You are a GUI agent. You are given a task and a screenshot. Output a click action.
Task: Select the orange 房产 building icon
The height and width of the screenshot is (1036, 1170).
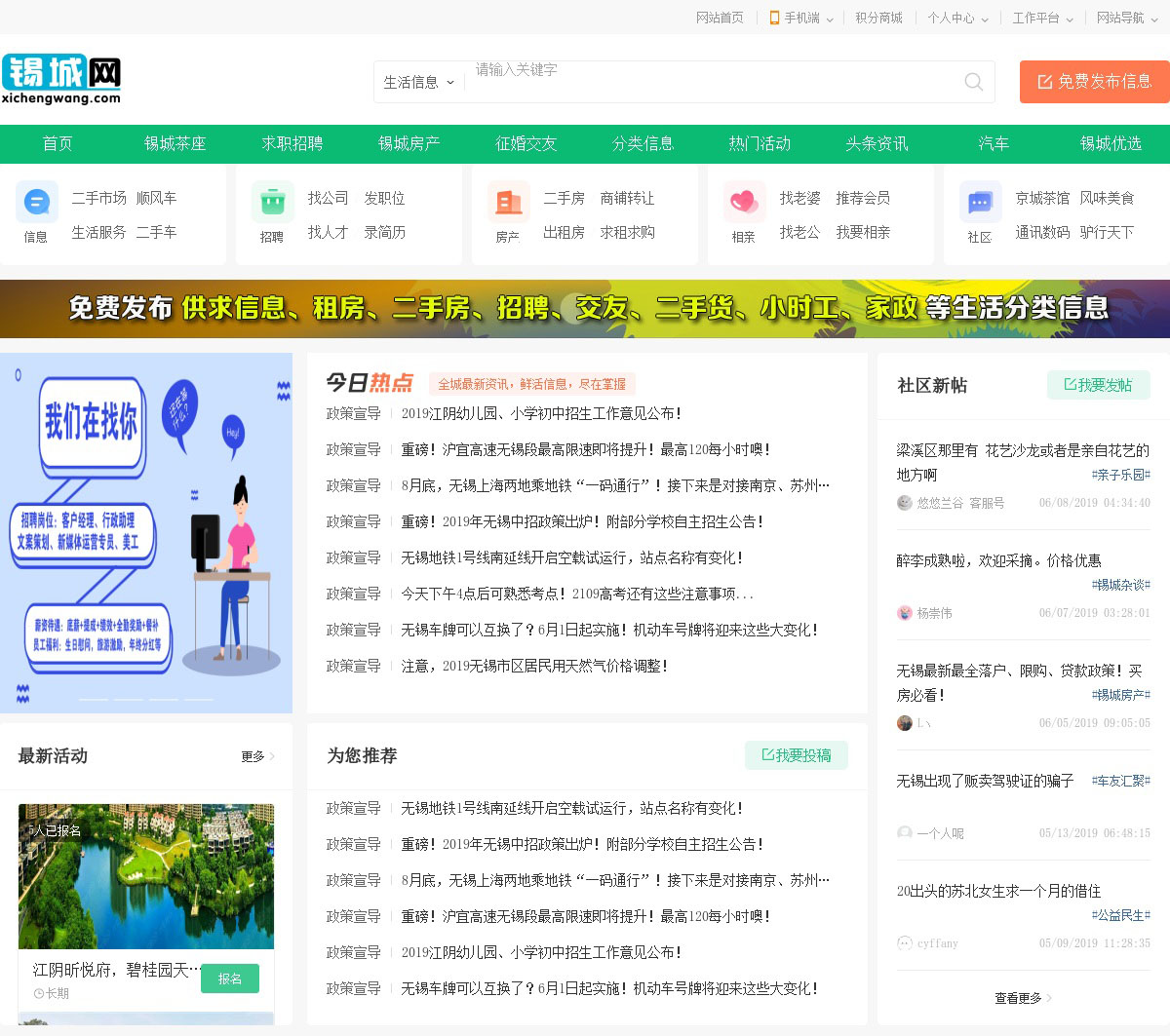coord(508,203)
